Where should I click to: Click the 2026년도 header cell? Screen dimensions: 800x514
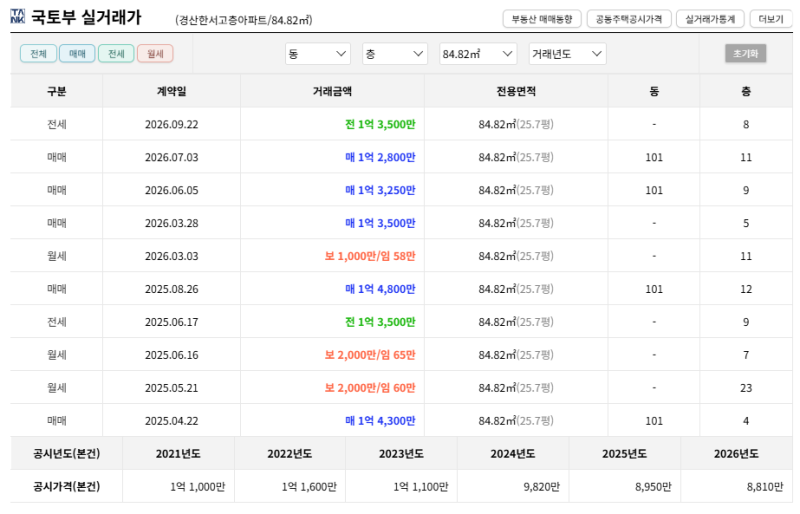736,454
